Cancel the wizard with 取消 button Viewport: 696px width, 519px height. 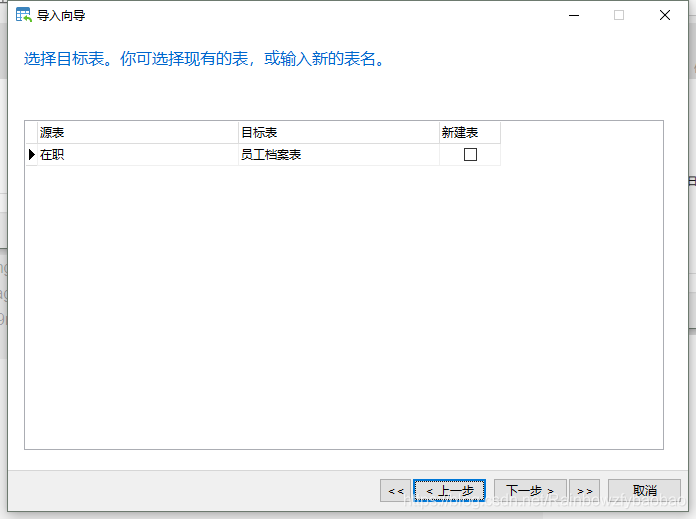(644, 491)
